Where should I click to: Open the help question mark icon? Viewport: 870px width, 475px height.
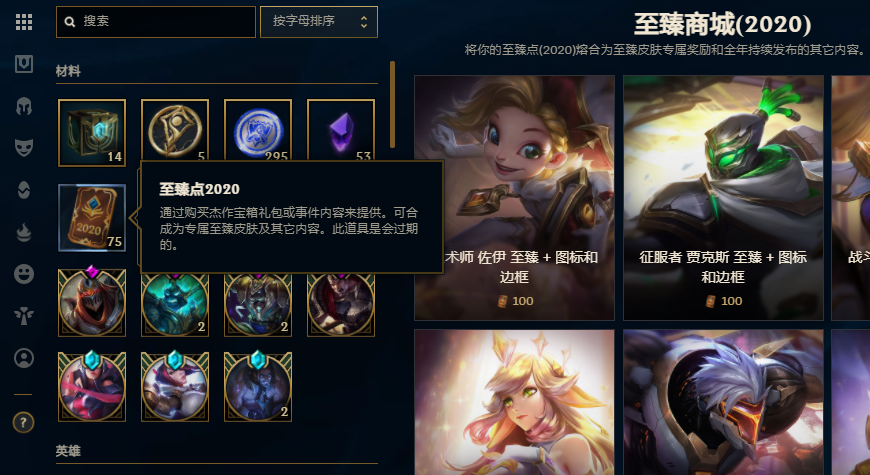click(x=23, y=423)
